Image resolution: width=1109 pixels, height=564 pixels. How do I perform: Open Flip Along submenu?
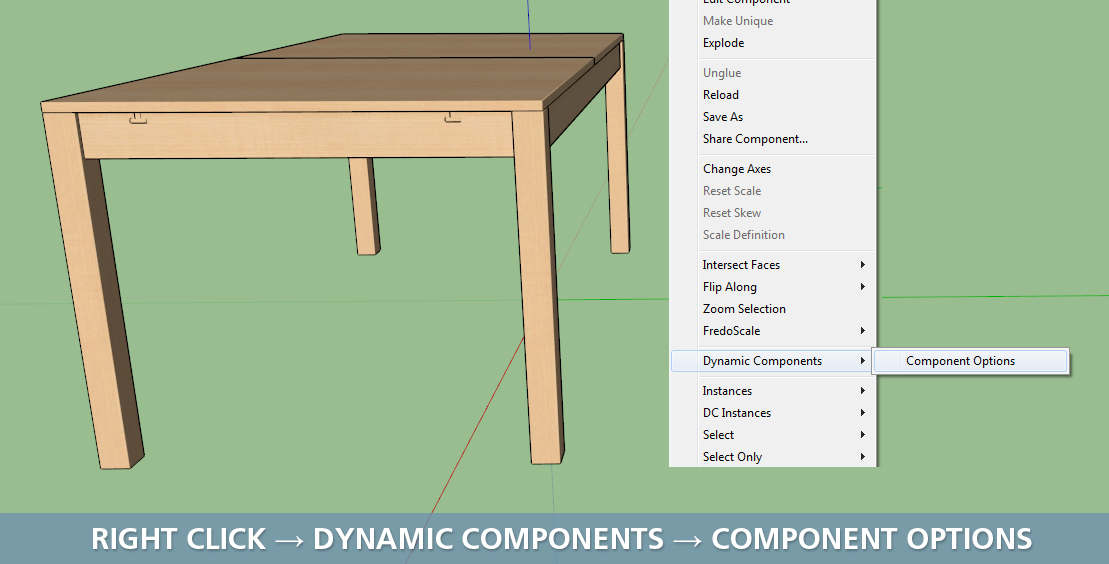pyautogui.click(x=772, y=287)
